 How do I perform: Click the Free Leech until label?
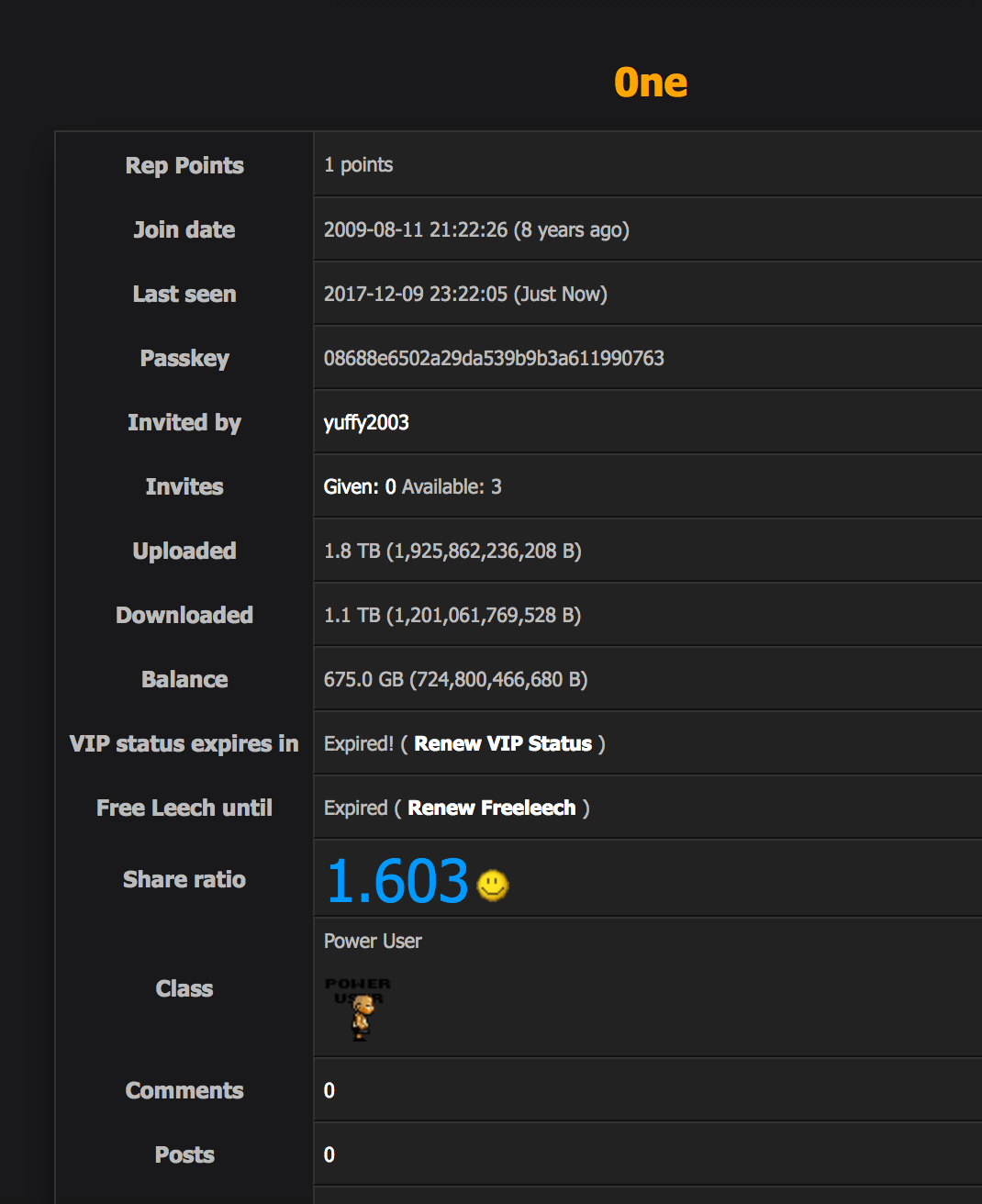(x=184, y=808)
